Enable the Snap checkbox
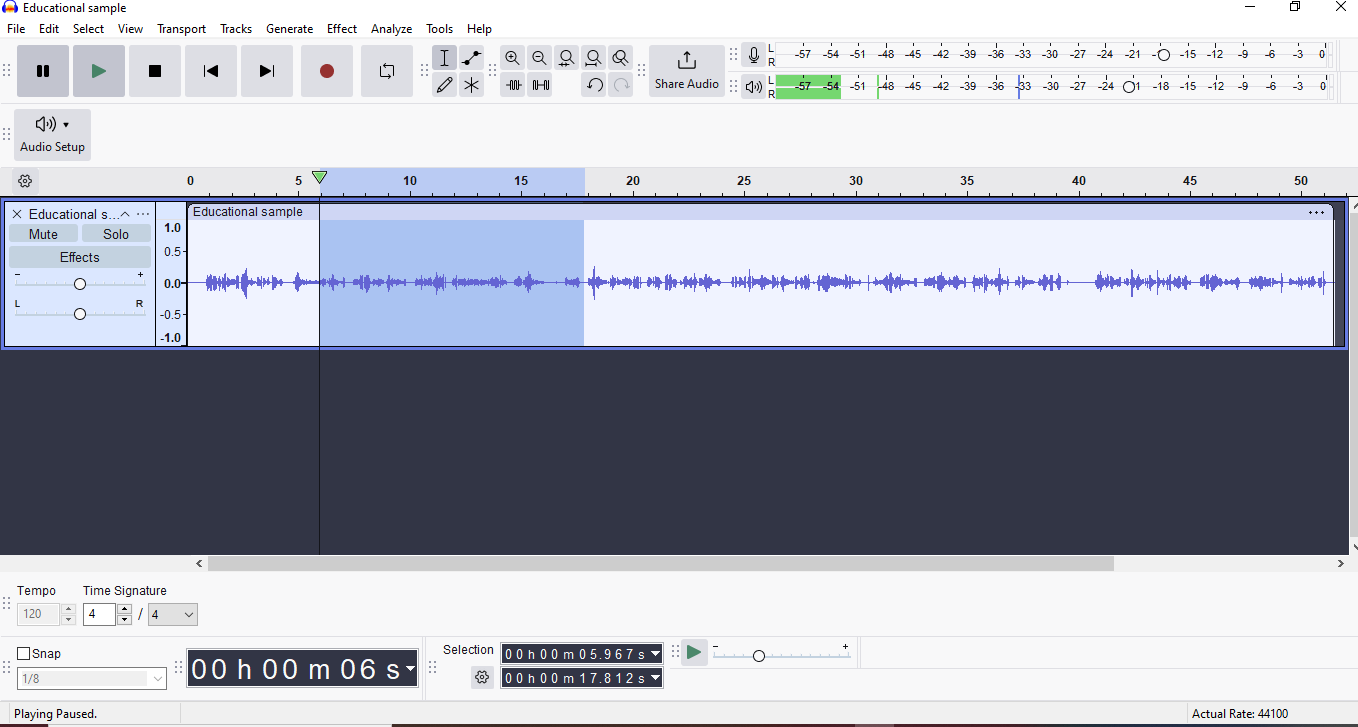The height and width of the screenshot is (727, 1358). (24, 654)
